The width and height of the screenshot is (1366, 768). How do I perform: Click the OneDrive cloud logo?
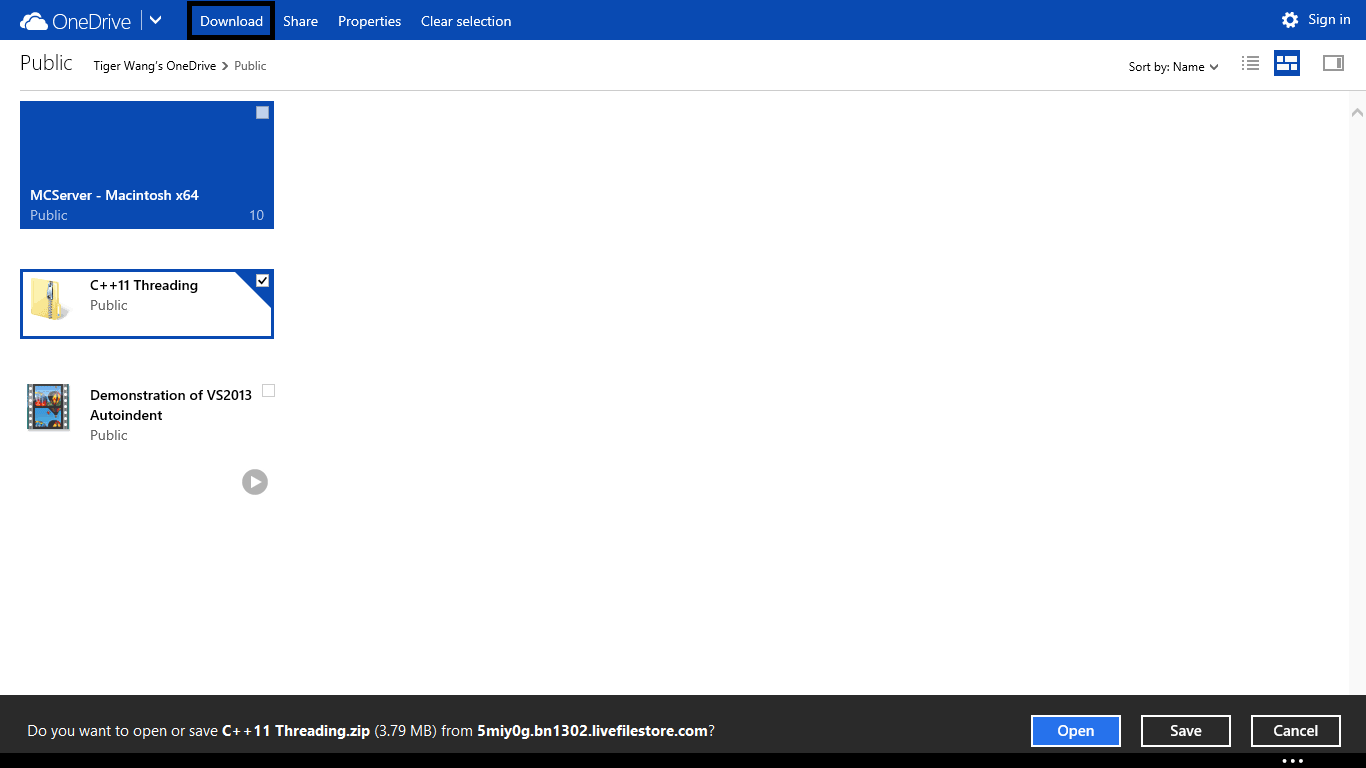pos(34,21)
